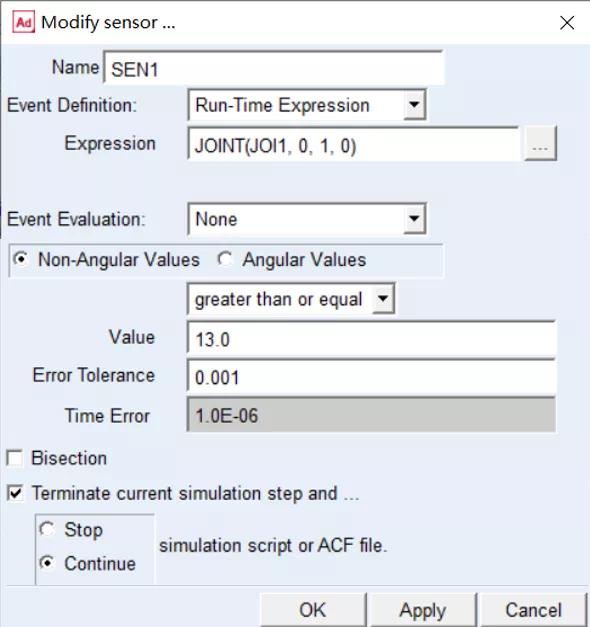
Task: Open the Event Definition dropdown arrow
Action: (x=414, y=105)
